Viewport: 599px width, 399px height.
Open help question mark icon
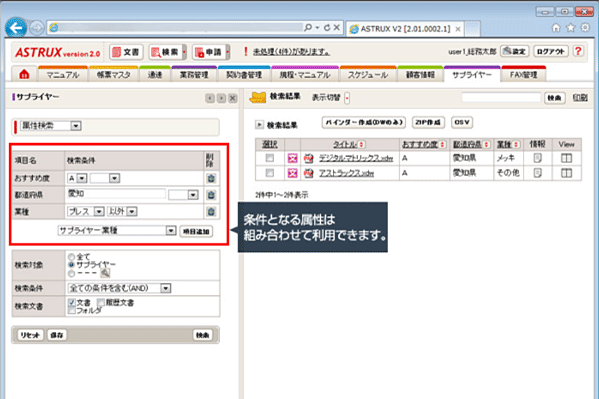(578, 51)
